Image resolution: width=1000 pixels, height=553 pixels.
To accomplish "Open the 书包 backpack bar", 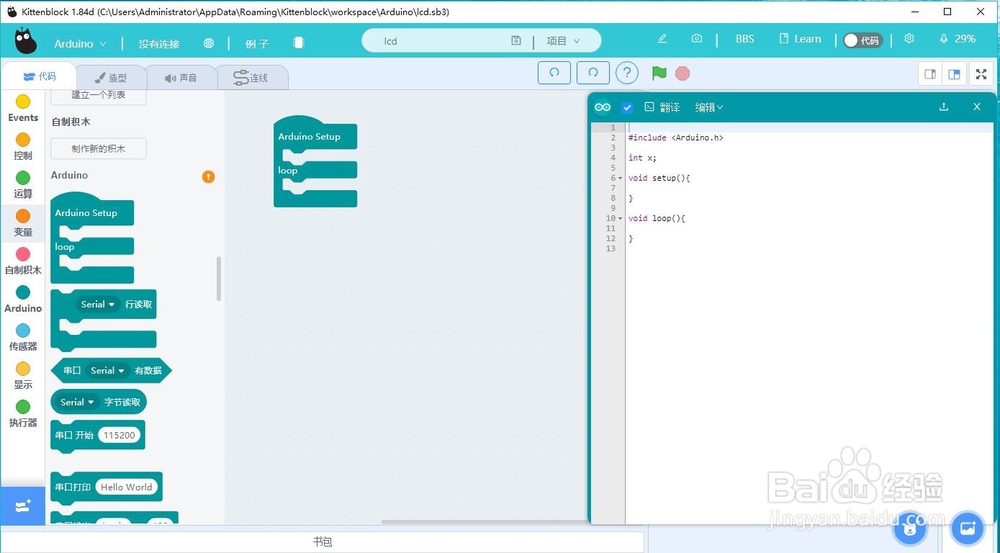I will coord(323,542).
